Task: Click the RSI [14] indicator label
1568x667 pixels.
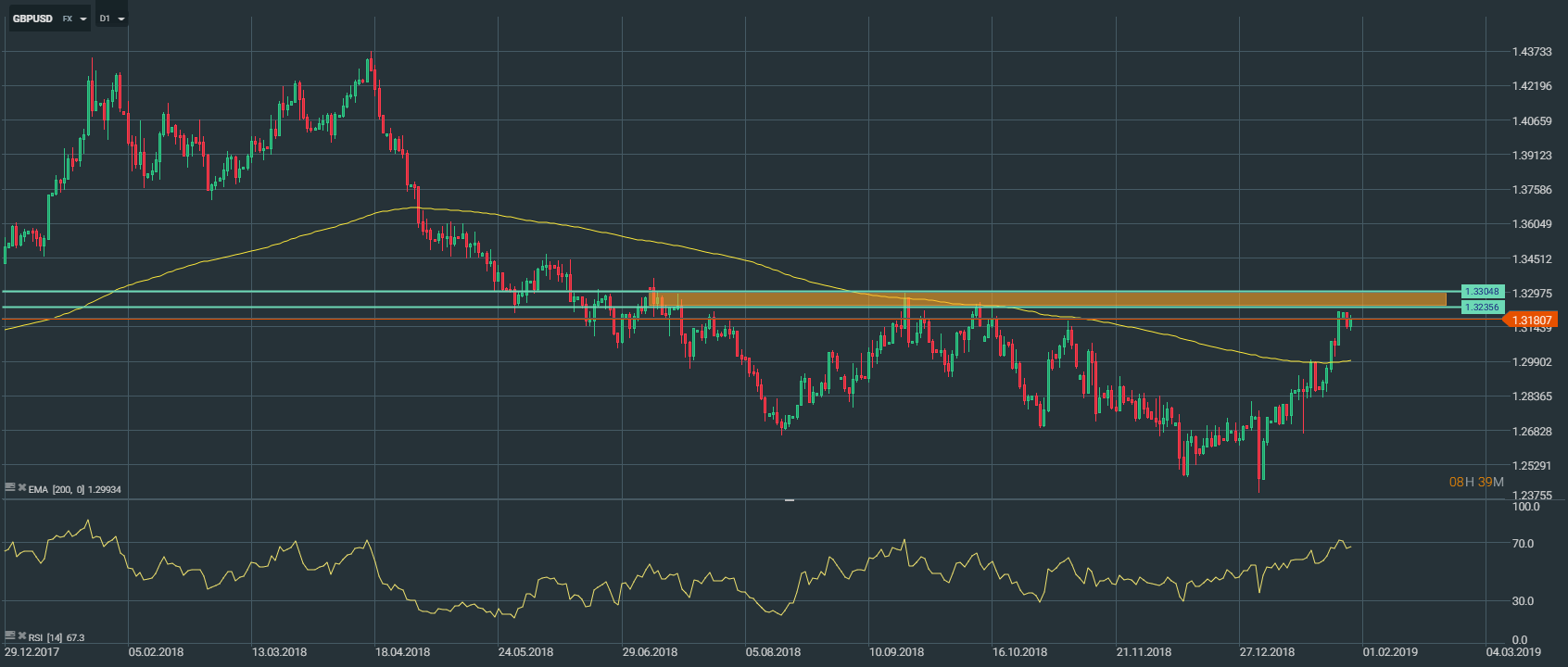Action: (46, 637)
